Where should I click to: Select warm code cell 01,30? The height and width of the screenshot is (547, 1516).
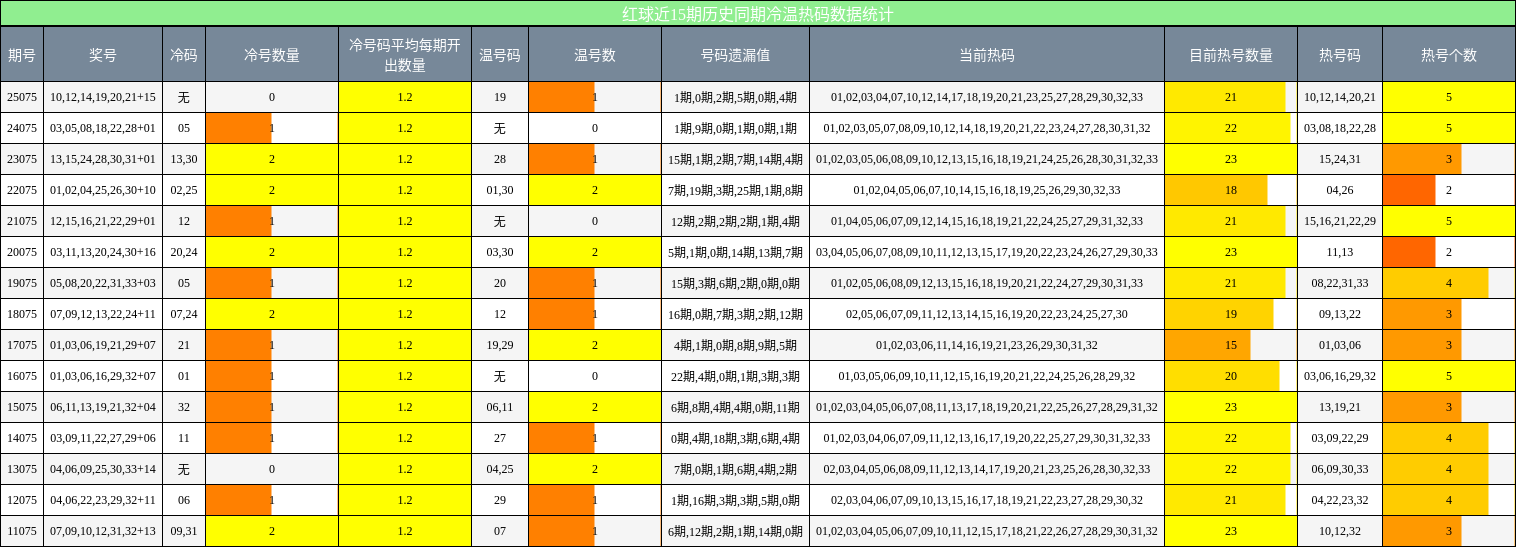point(500,190)
